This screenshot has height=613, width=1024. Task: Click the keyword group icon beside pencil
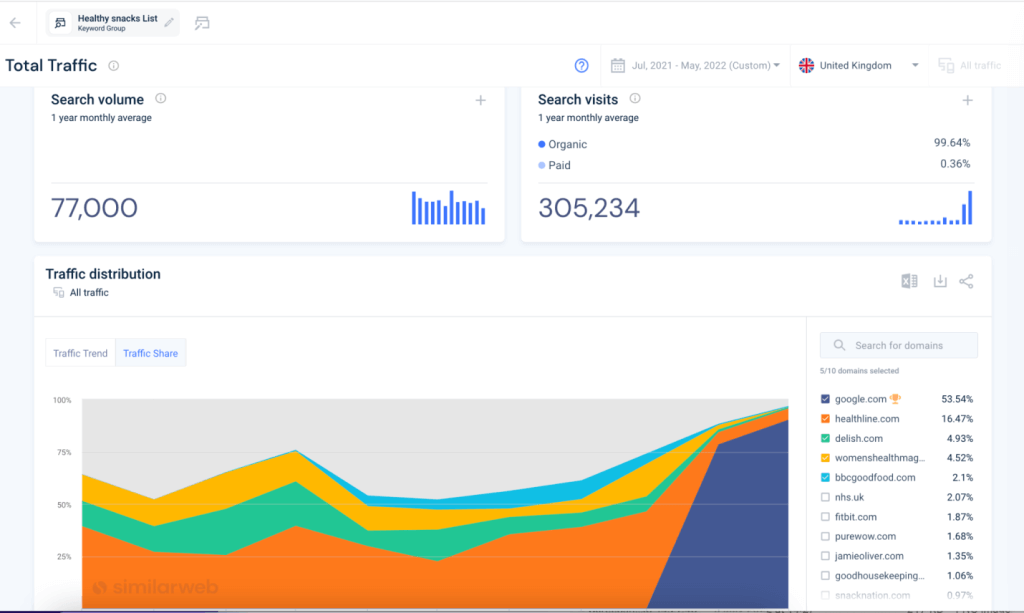tap(202, 24)
